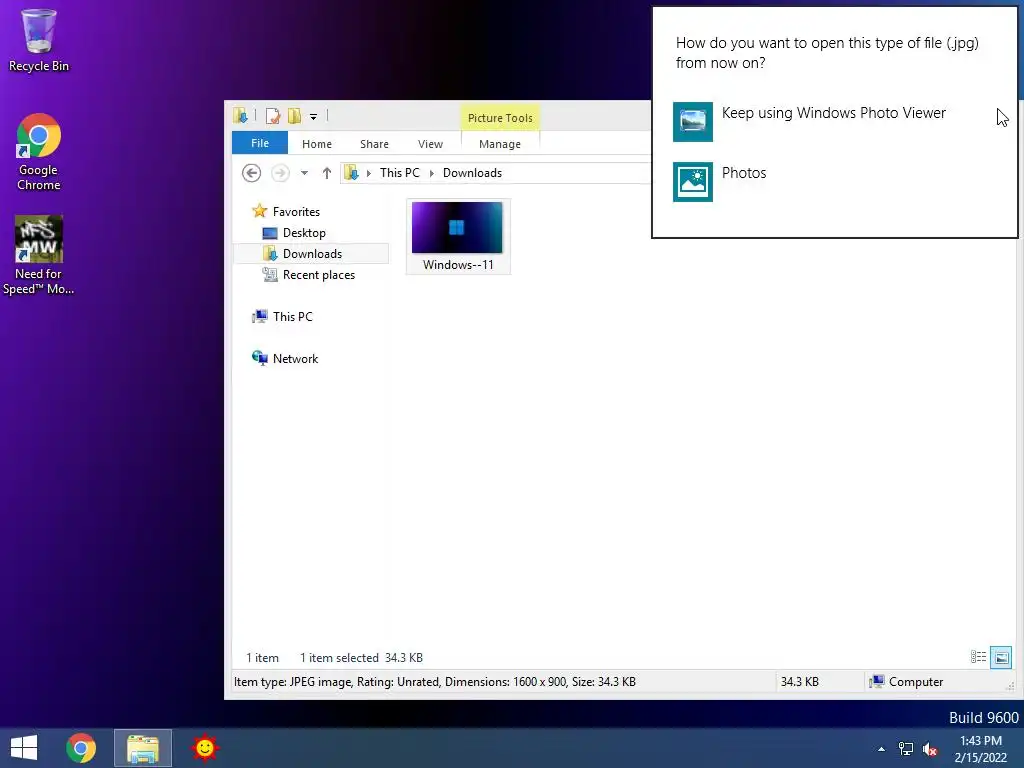Screen dimensions: 1024x768
Task: Switch to Details view layout
Action: pyautogui.click(x=978, y=657)
